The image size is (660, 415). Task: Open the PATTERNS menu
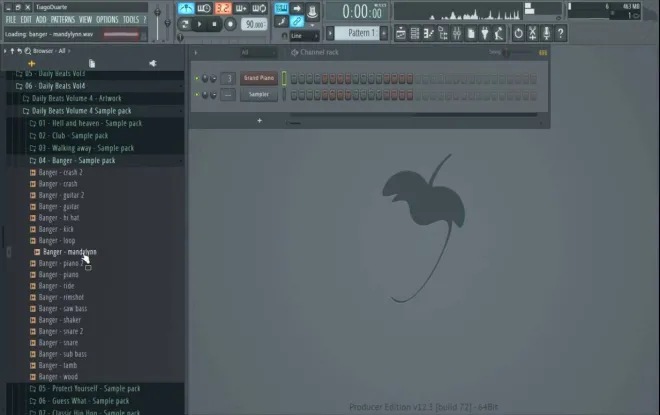point(63,20)
